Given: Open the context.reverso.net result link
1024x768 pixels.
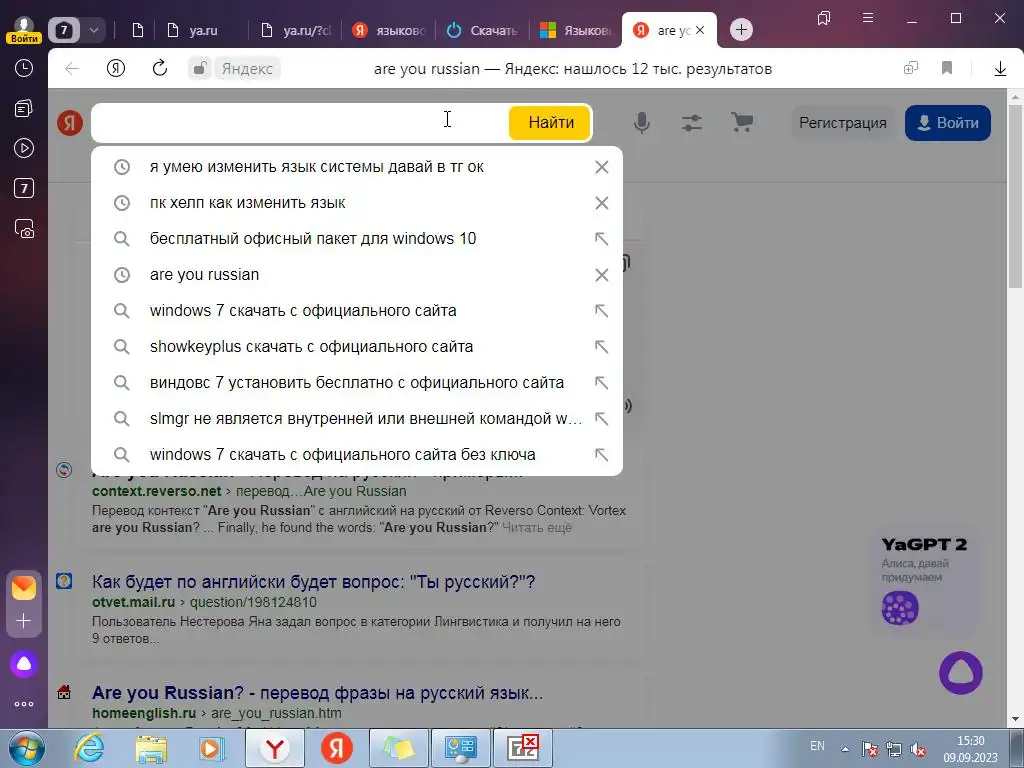Looking at the screenshot, I should [x=157, y=491].
